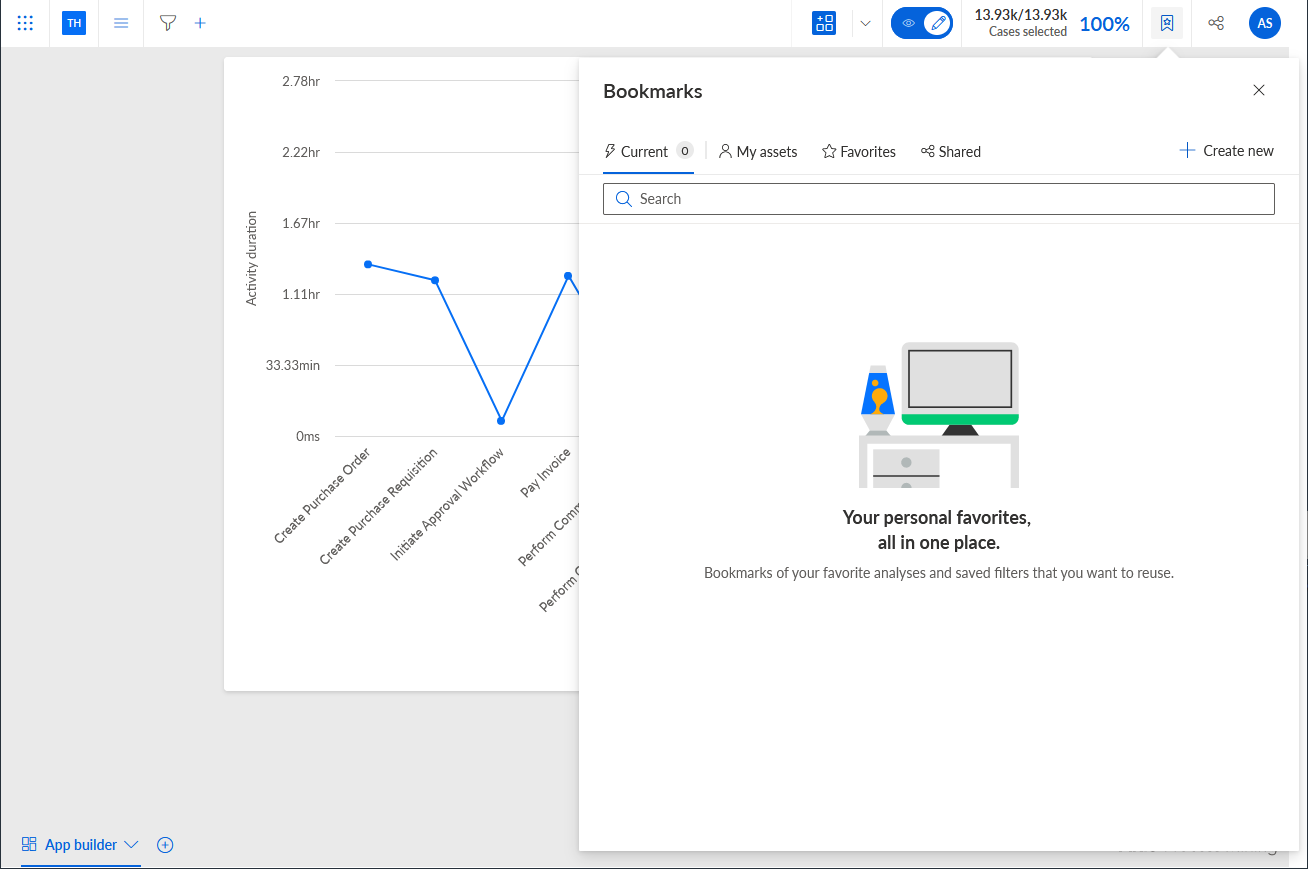Switch to view mode with eye toggle

pyautogui.click(x=908, y=23)
